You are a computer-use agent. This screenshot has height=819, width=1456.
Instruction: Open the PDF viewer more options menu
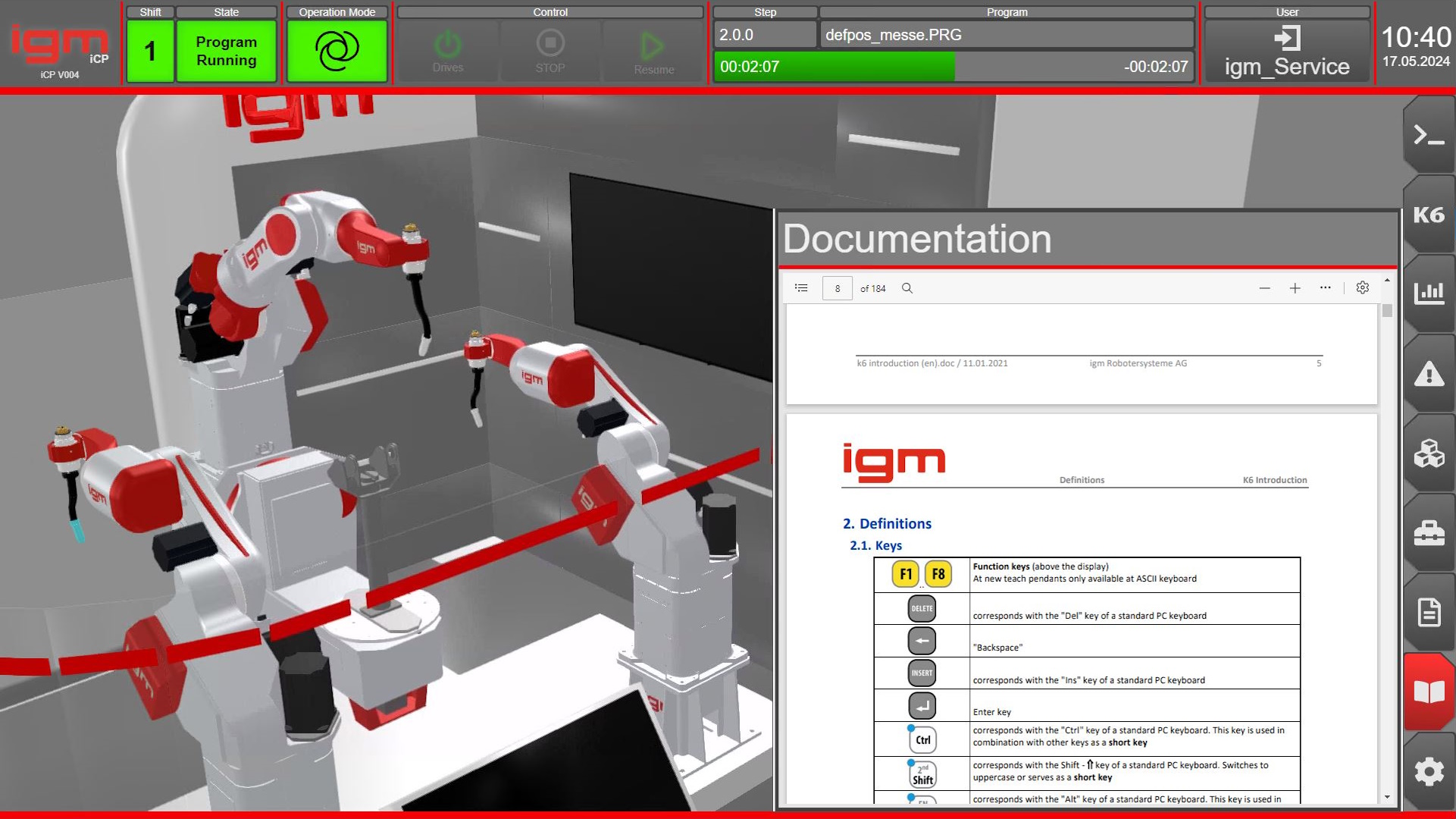1325,288
